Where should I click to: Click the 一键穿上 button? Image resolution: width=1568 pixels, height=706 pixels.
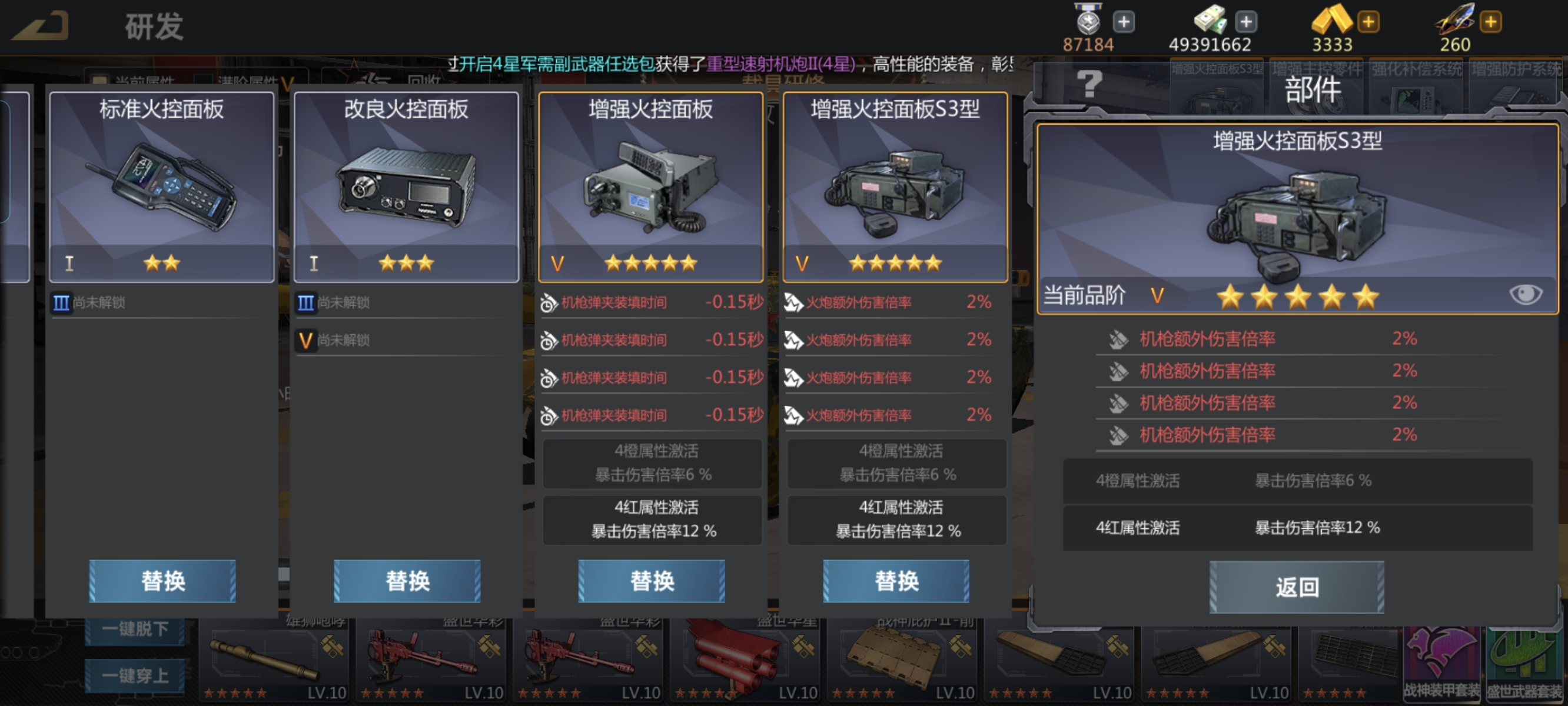click(x=135, y=675)
